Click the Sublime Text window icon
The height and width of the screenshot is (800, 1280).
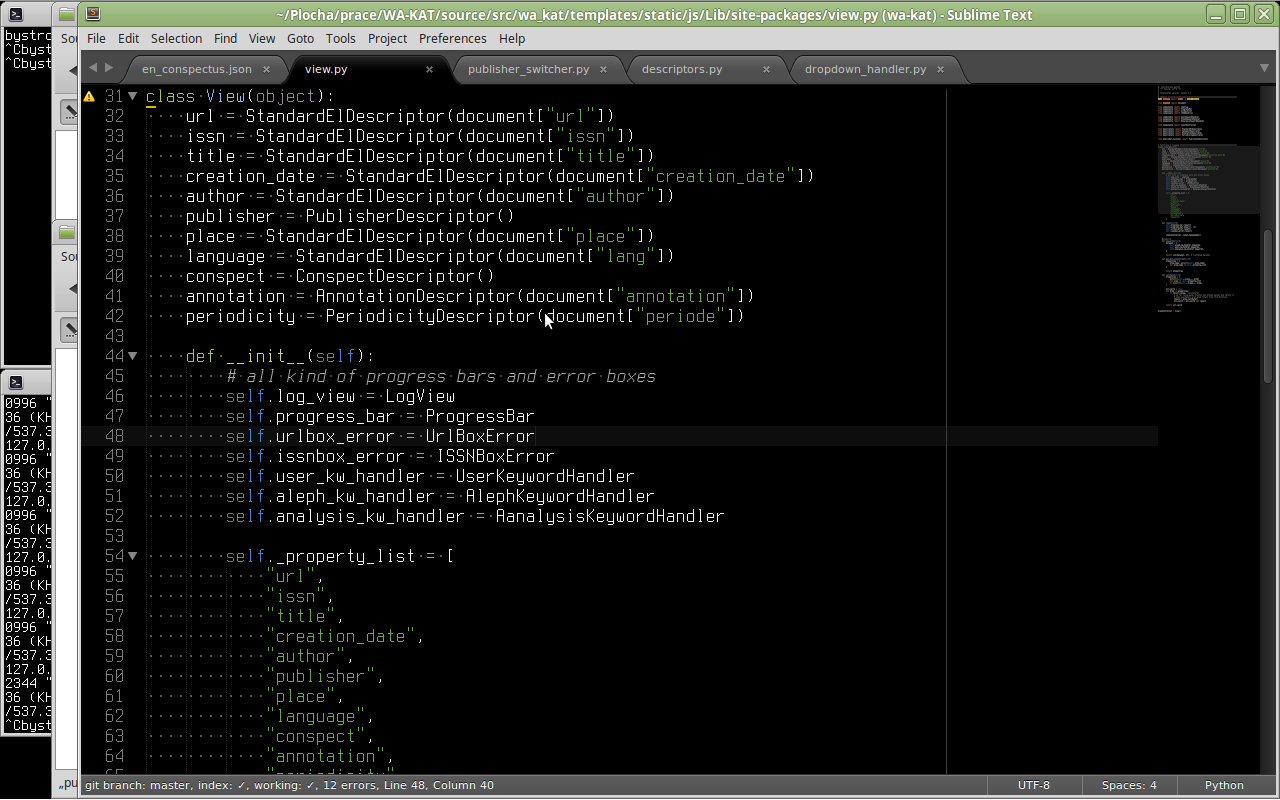(93, 14)
